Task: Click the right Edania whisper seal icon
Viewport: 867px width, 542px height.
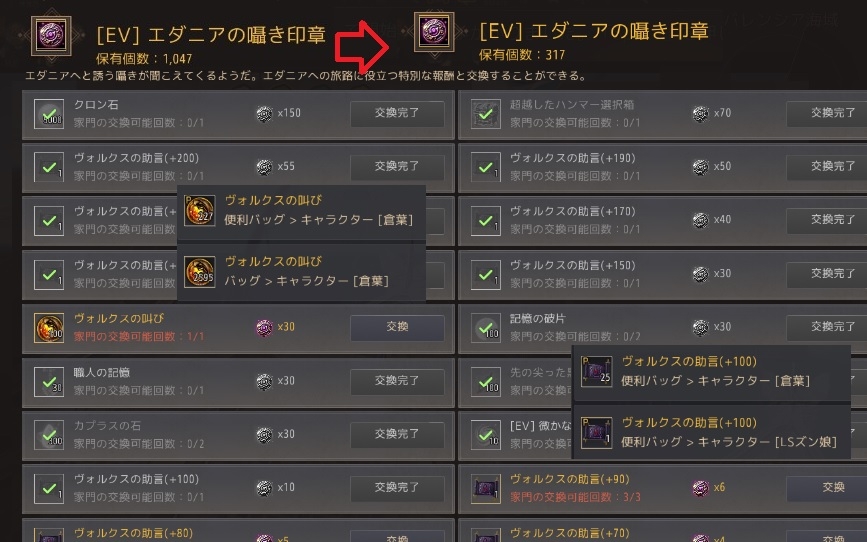Action: 434,32
